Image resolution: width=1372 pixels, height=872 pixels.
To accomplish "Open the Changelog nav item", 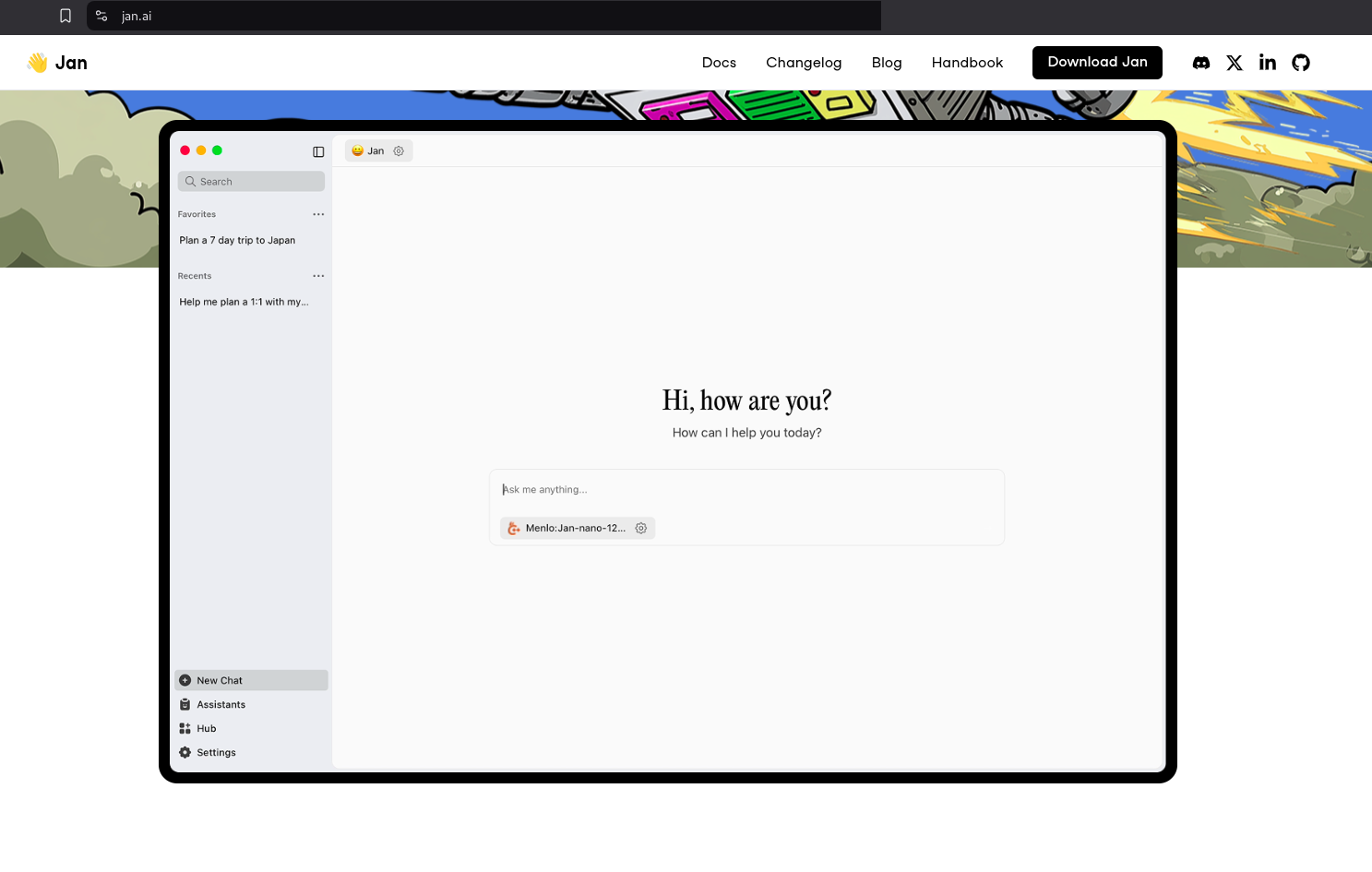I will (x=803, y=63).
